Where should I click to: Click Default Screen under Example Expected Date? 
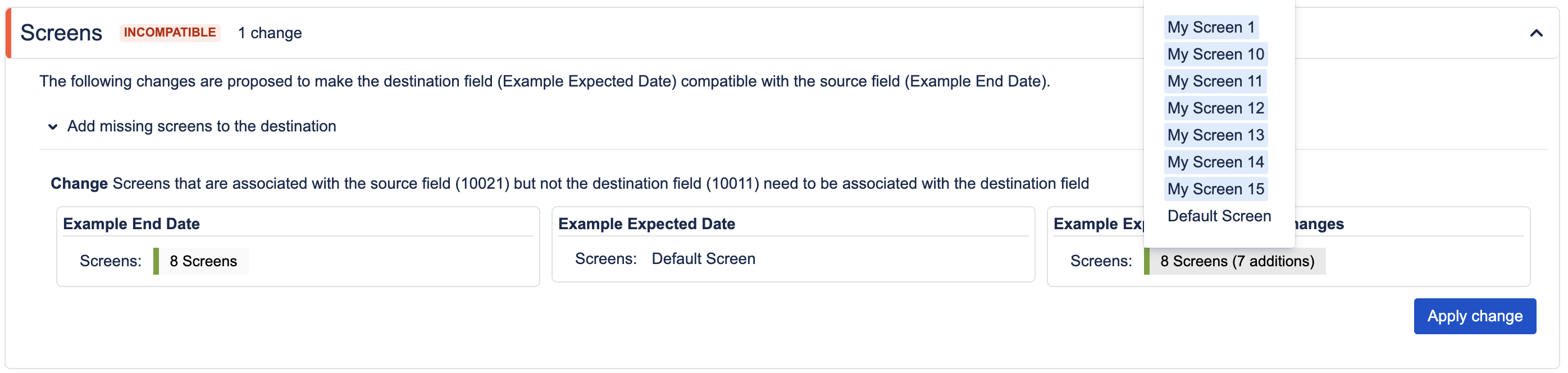703,258
